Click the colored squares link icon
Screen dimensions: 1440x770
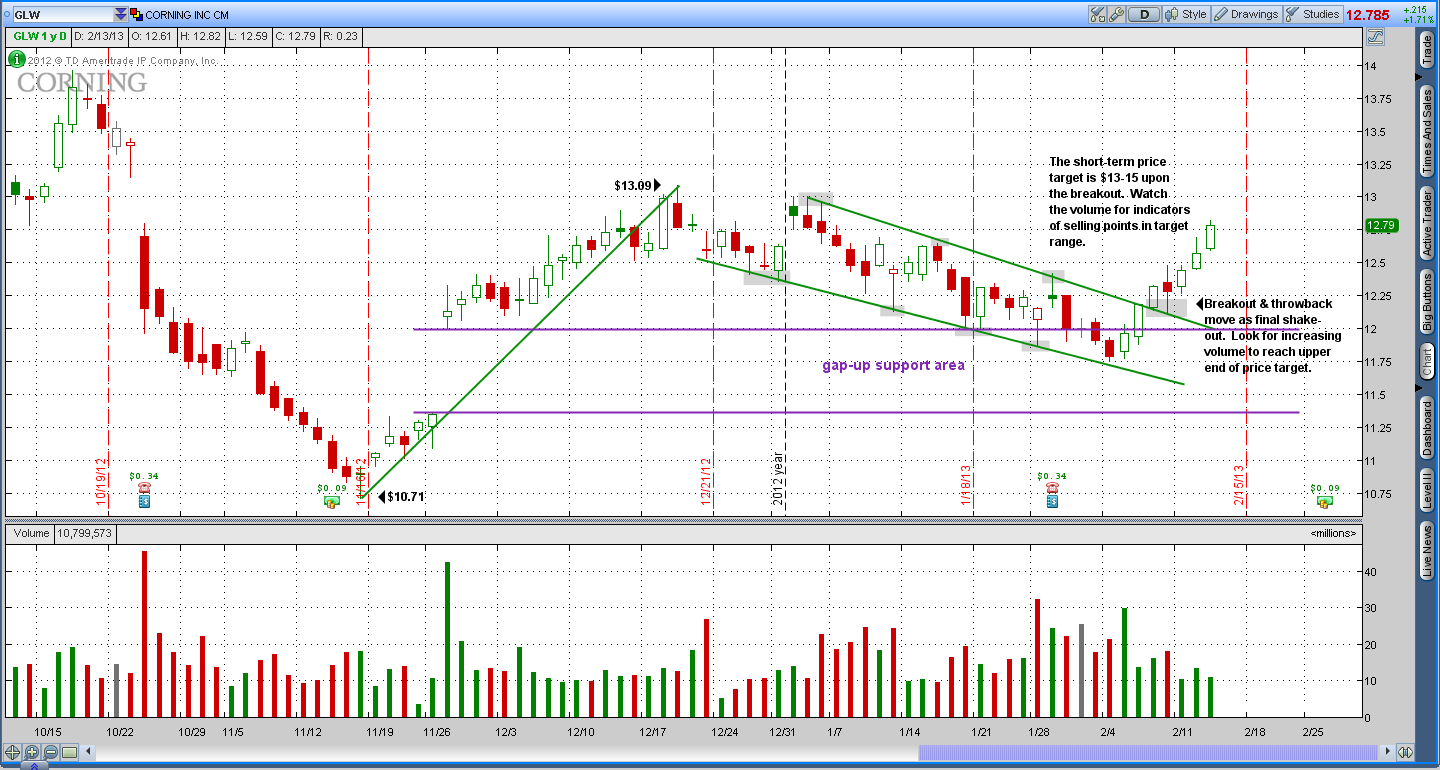tap(136, 15)
